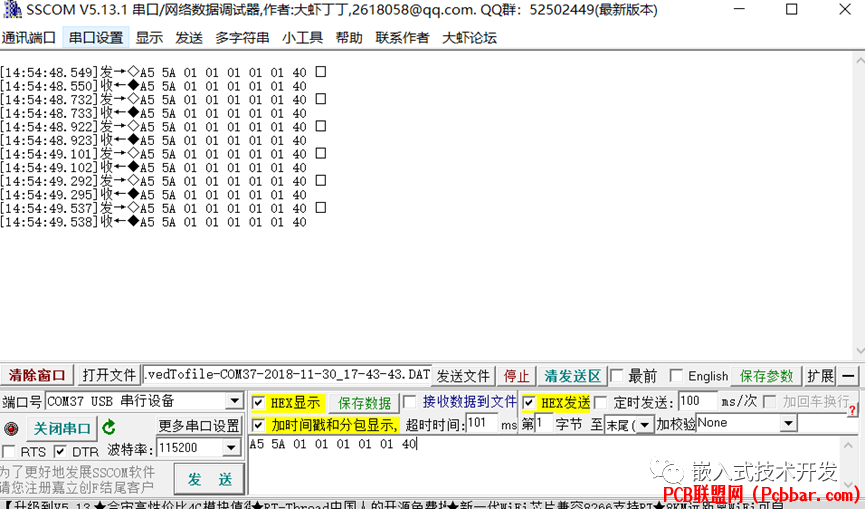This screenshot has height=509, width=865.
Task: Click the 定时发送 interval field showing 100
Action: click(x=698, y=401)
